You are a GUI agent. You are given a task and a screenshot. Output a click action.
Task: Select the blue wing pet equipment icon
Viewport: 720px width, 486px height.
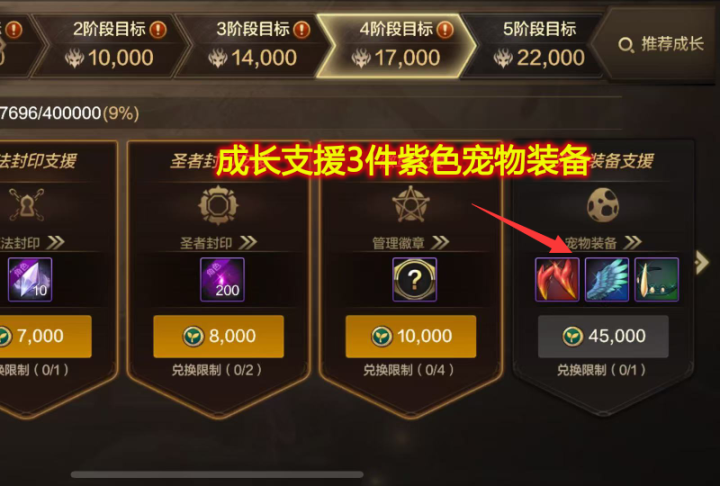click(607, 279)
